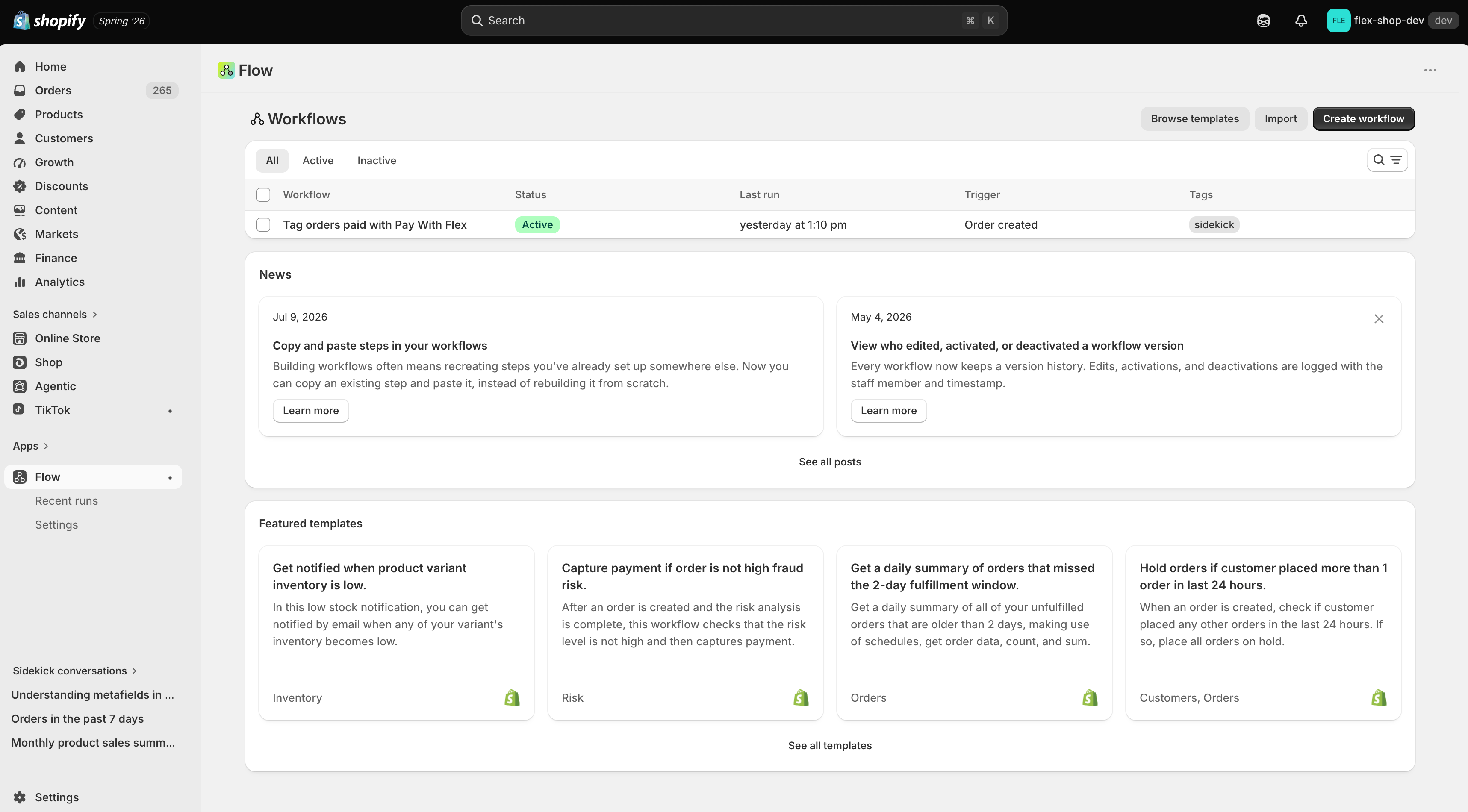Open the daily summary of missed orders template
The image size is (1468, 812).
(x=975, y=633)
